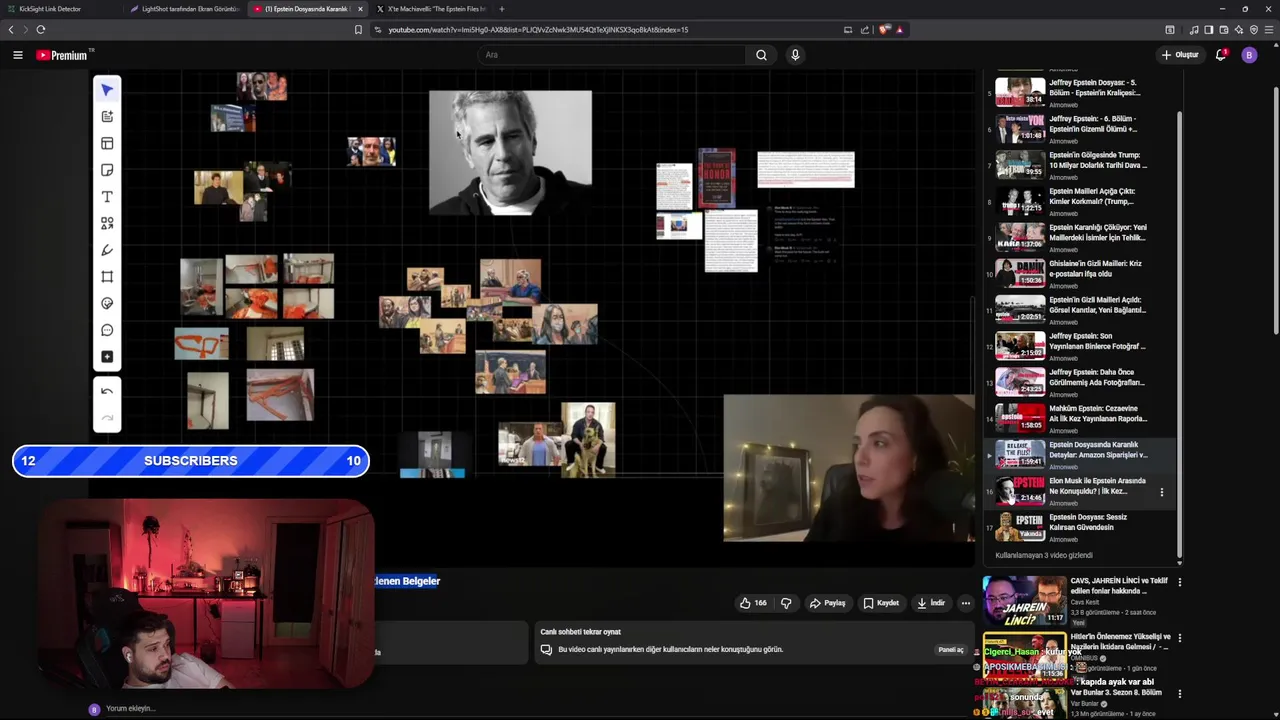The image size is (1280, 720).
Task: Click the Kaydet save button
Action: pos(881,603)
